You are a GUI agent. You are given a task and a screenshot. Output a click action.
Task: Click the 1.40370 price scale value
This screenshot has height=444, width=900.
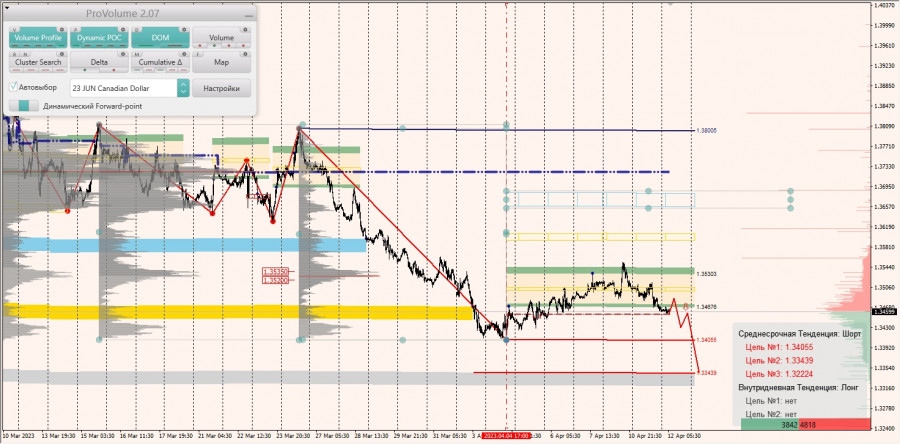point(885,5)
